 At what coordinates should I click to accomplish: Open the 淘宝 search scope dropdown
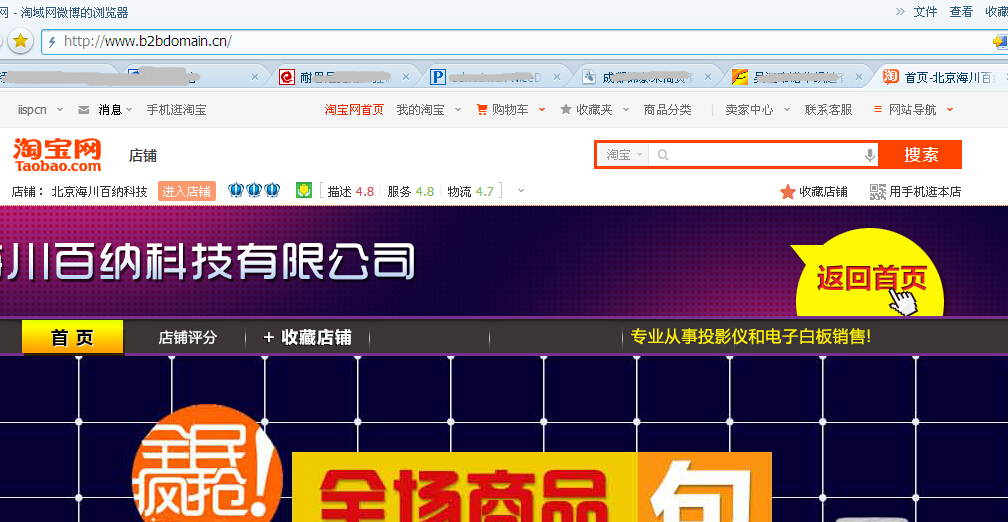(623, 155)
